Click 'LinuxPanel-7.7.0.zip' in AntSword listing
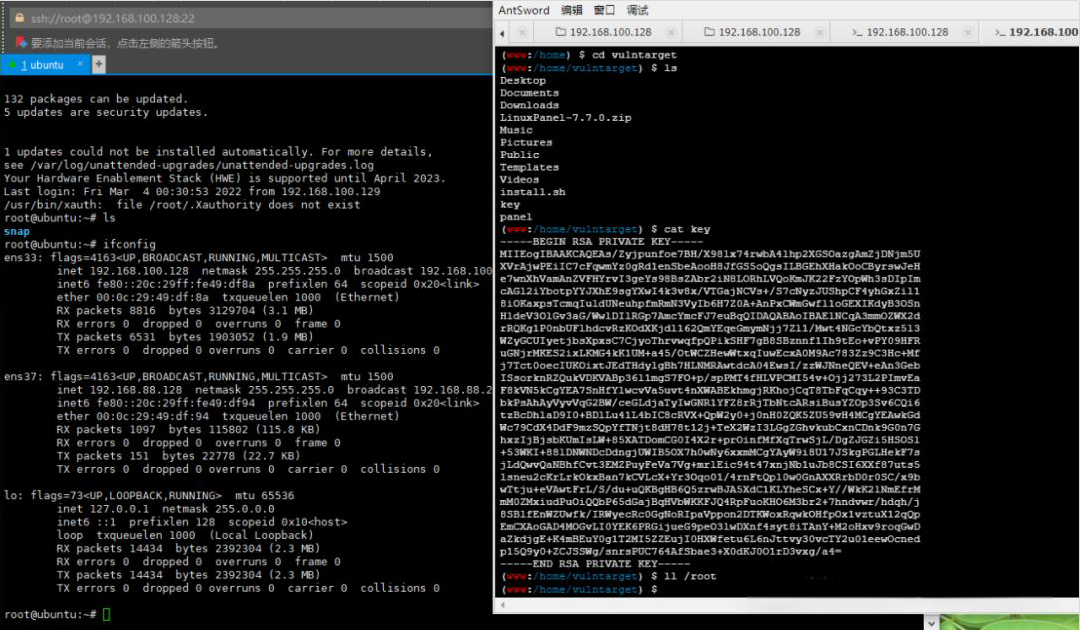The height and width of the screenshot is (630, 1080). tap(565, 118)
